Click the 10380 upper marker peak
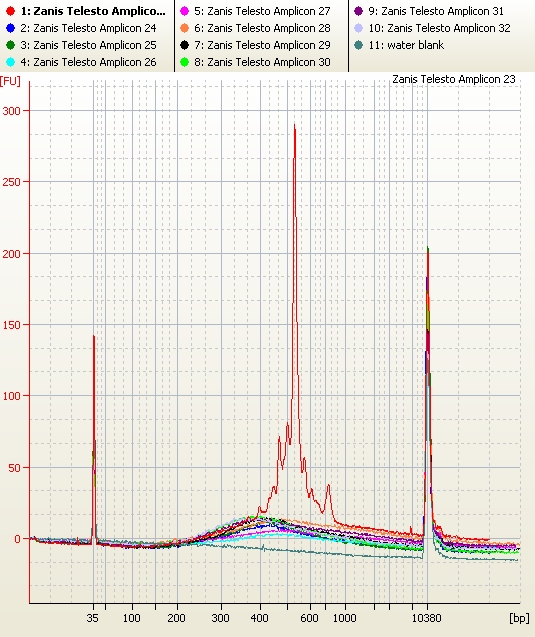The width and height of the screenshot is (535, 637). (428, 250)
